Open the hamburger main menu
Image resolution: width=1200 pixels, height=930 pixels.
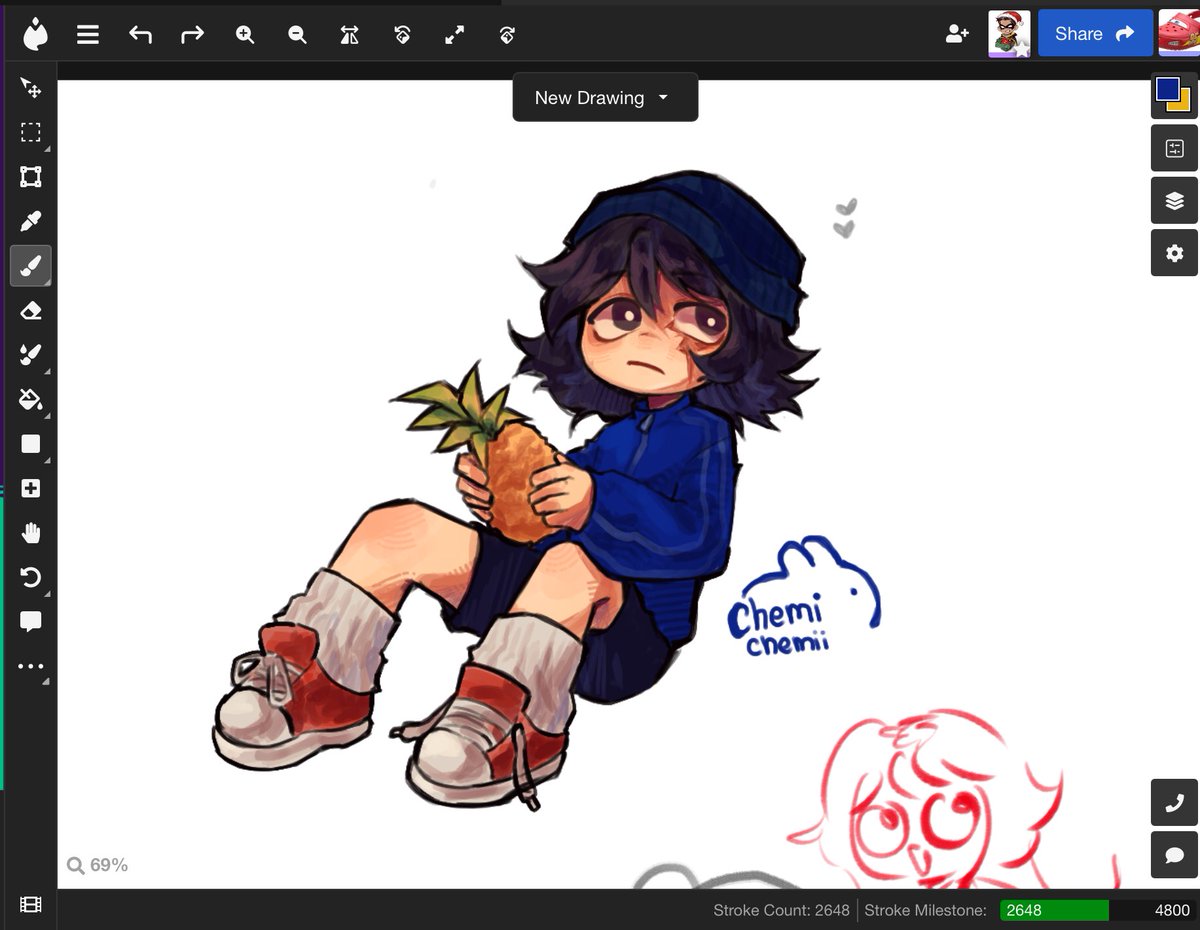88,34
